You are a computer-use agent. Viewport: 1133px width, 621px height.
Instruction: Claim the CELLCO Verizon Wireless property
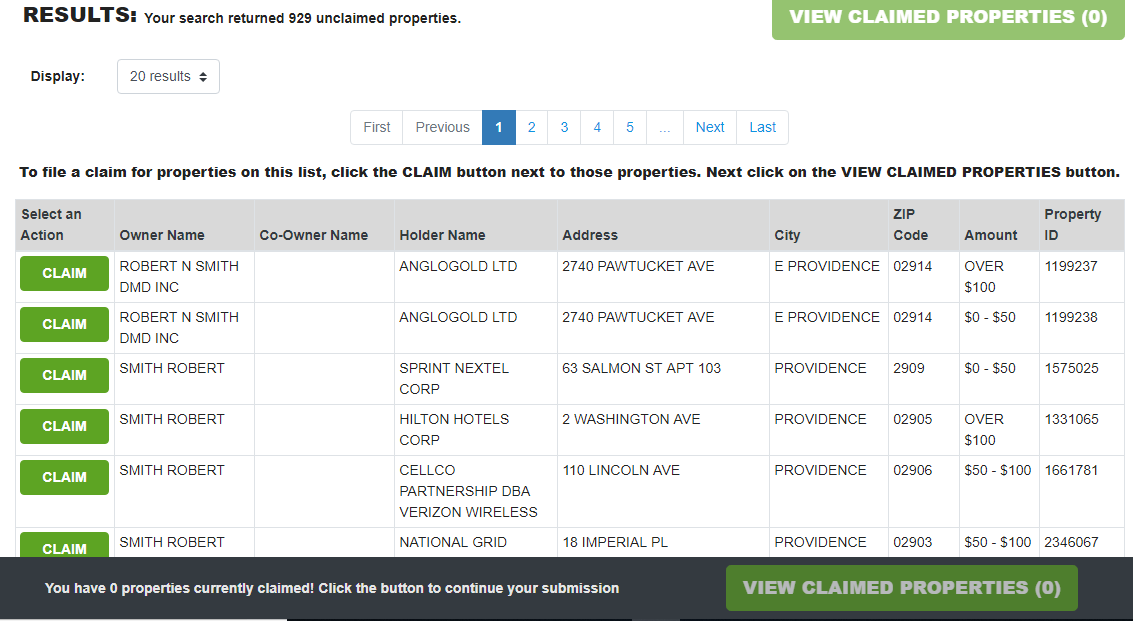tap(64, 477)
